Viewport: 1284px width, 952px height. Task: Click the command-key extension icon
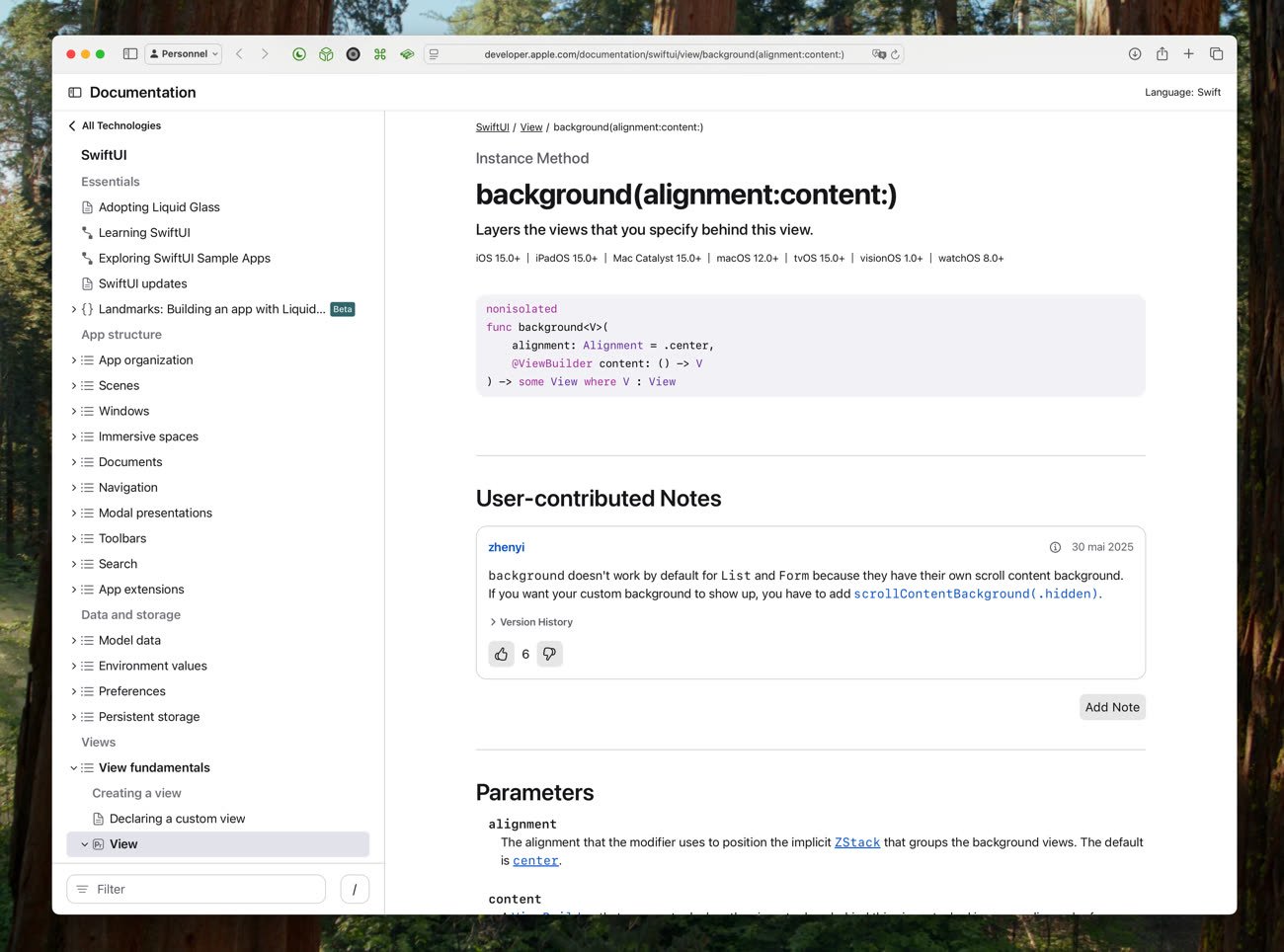pyautogui.click(x=380, y=54)
